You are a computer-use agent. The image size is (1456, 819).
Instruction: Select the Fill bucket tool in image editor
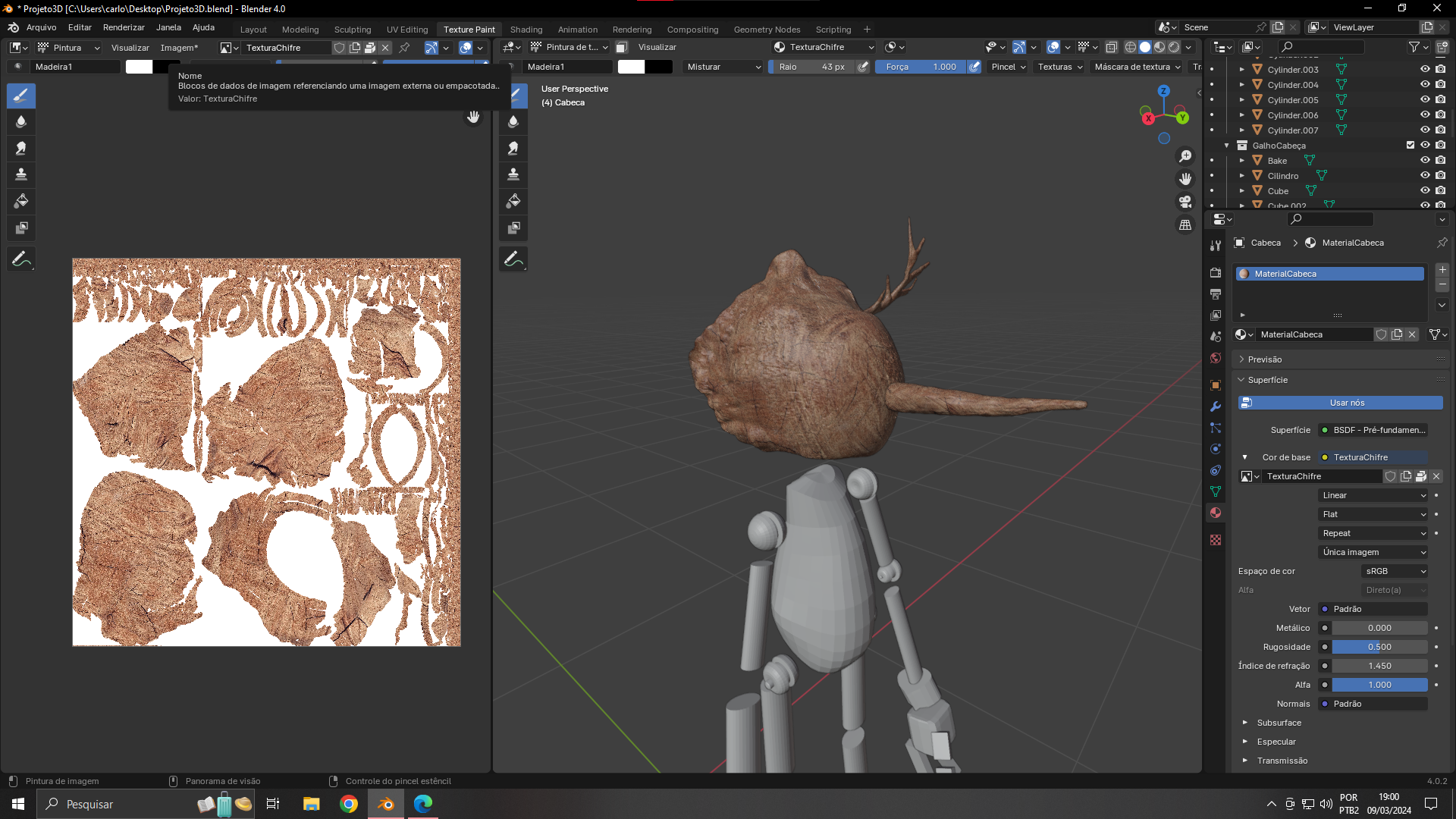(x=21, y=202)
